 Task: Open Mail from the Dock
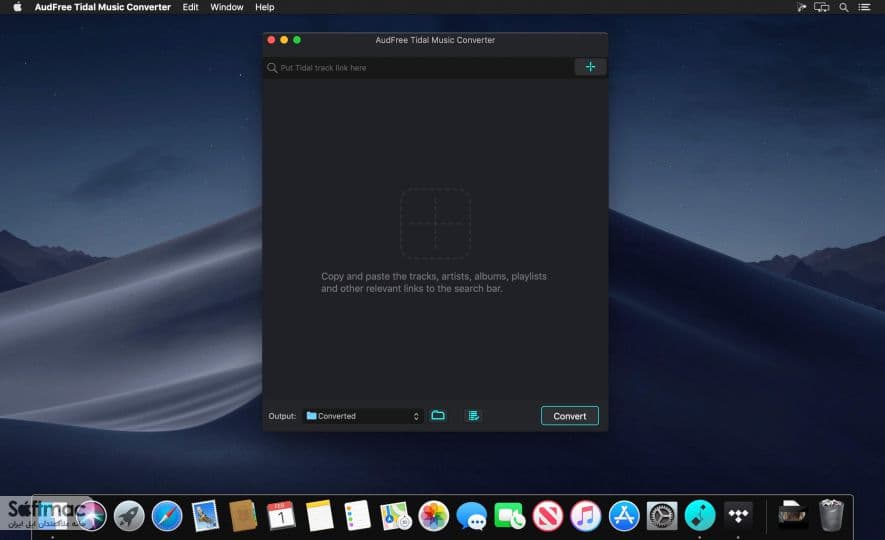(x=205, y=515)
